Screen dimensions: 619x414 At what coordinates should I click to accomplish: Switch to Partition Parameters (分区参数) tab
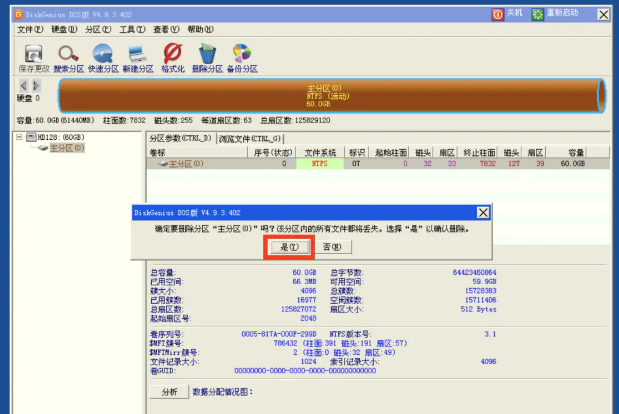point(181,139)
